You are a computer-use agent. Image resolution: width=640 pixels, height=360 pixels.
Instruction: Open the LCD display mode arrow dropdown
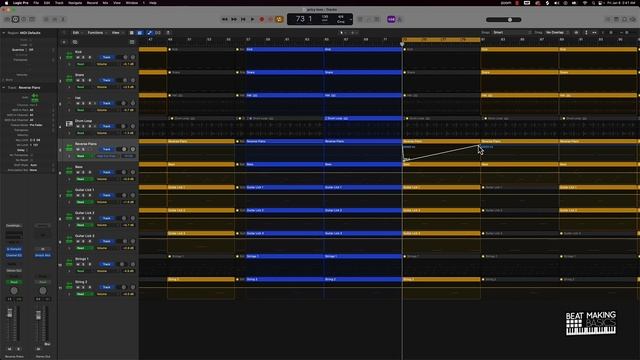click(351, 19)
